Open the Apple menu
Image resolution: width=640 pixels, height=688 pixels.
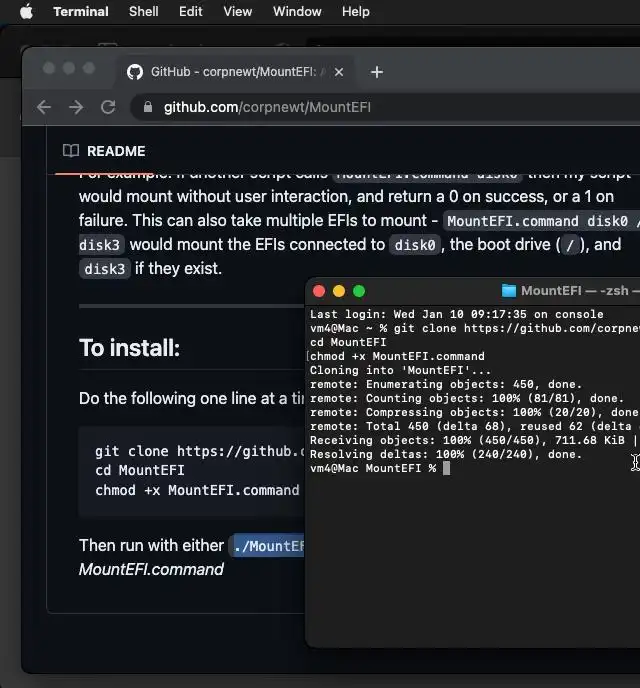pos(26,12)
